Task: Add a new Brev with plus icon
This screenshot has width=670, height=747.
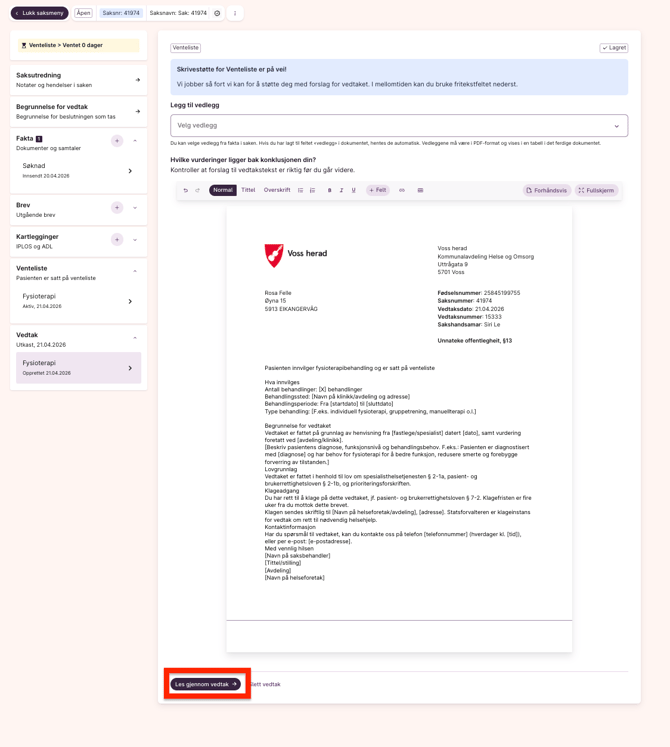Action: point(117,208)
